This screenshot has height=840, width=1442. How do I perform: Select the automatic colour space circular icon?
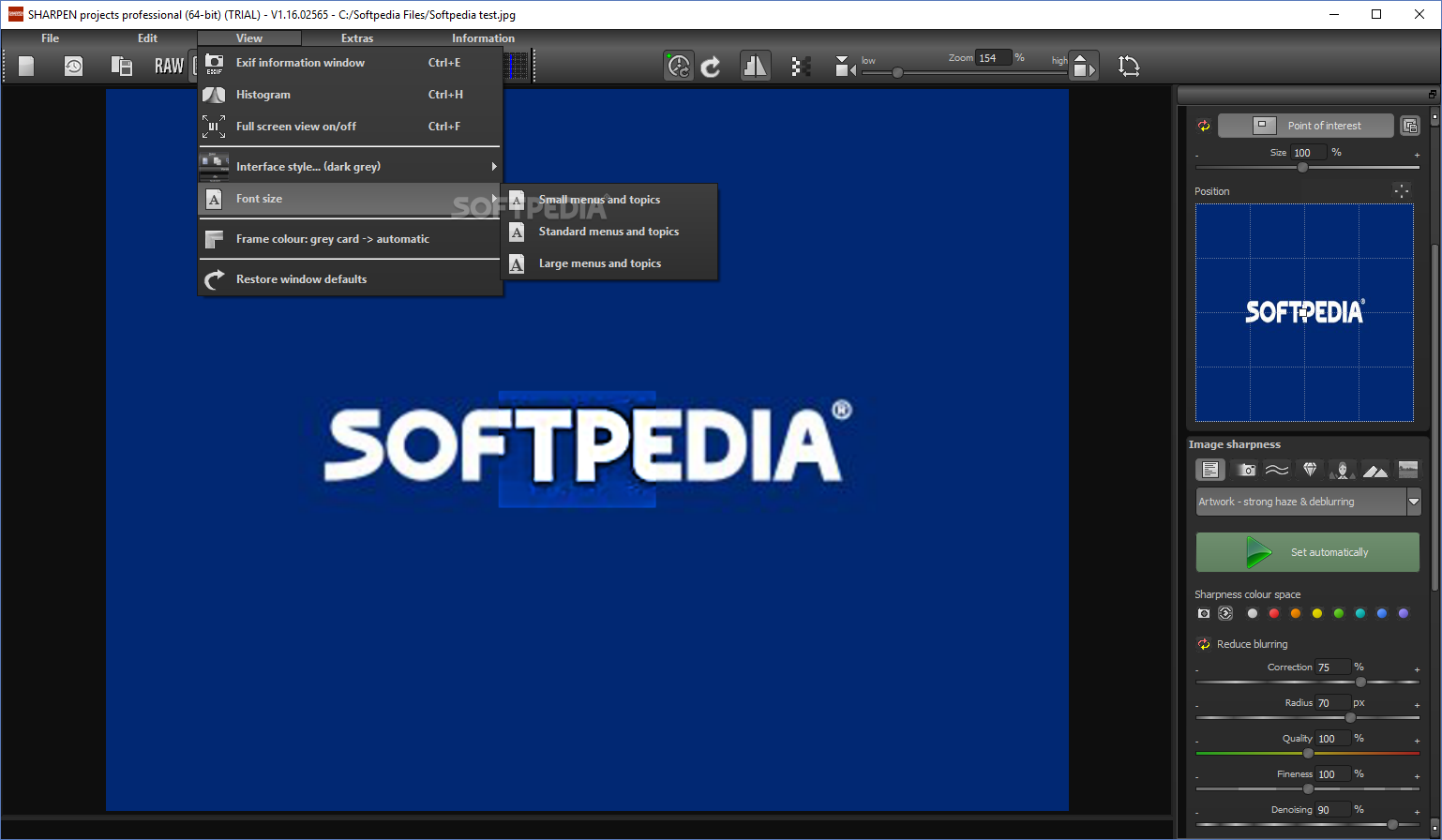(1225, 613)
